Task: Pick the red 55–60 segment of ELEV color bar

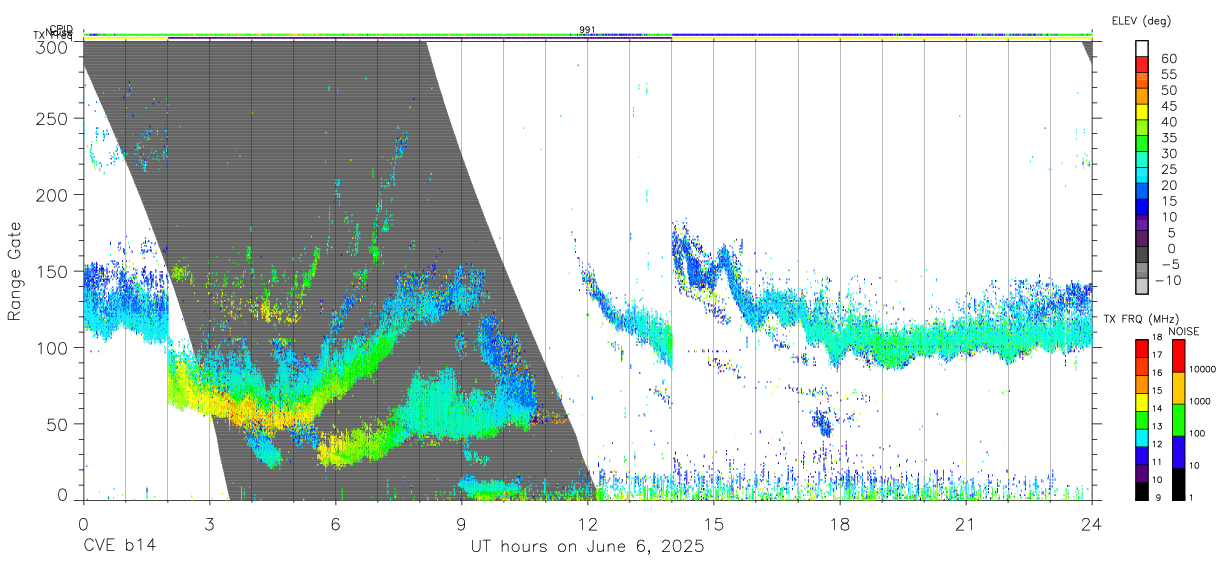Action: 1142,64
